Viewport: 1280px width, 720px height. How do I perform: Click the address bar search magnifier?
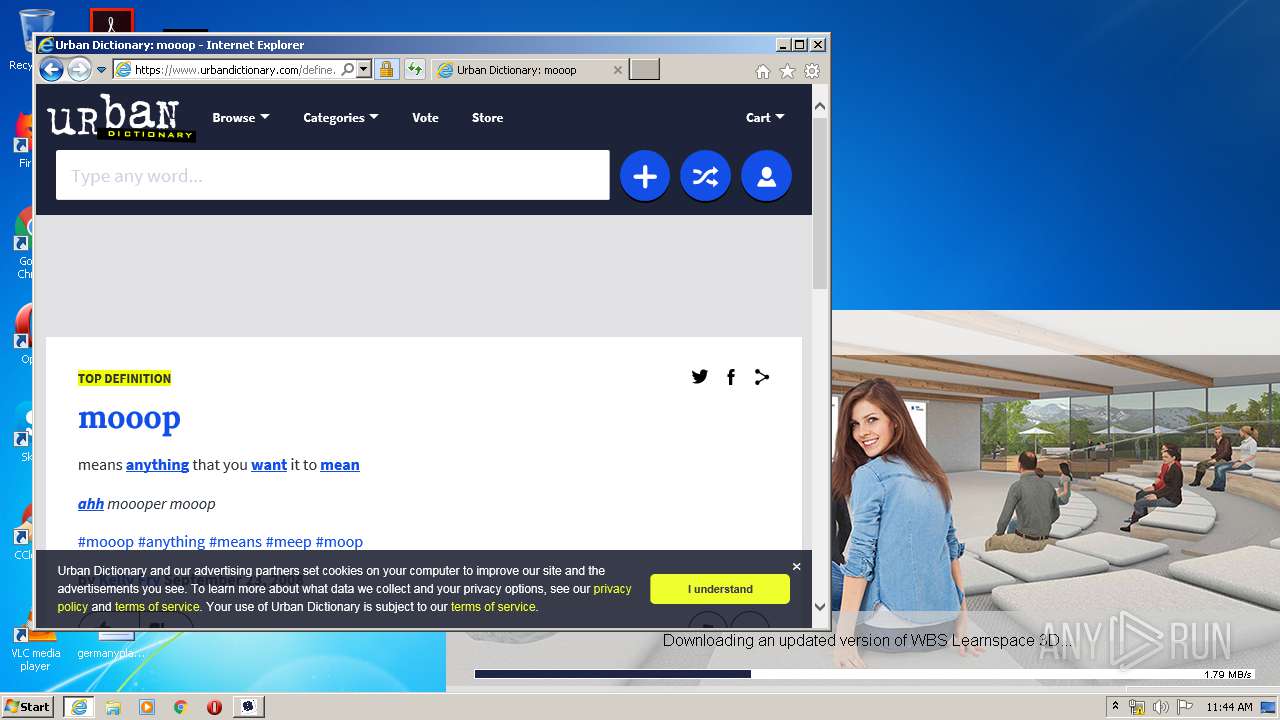(347, 70)
